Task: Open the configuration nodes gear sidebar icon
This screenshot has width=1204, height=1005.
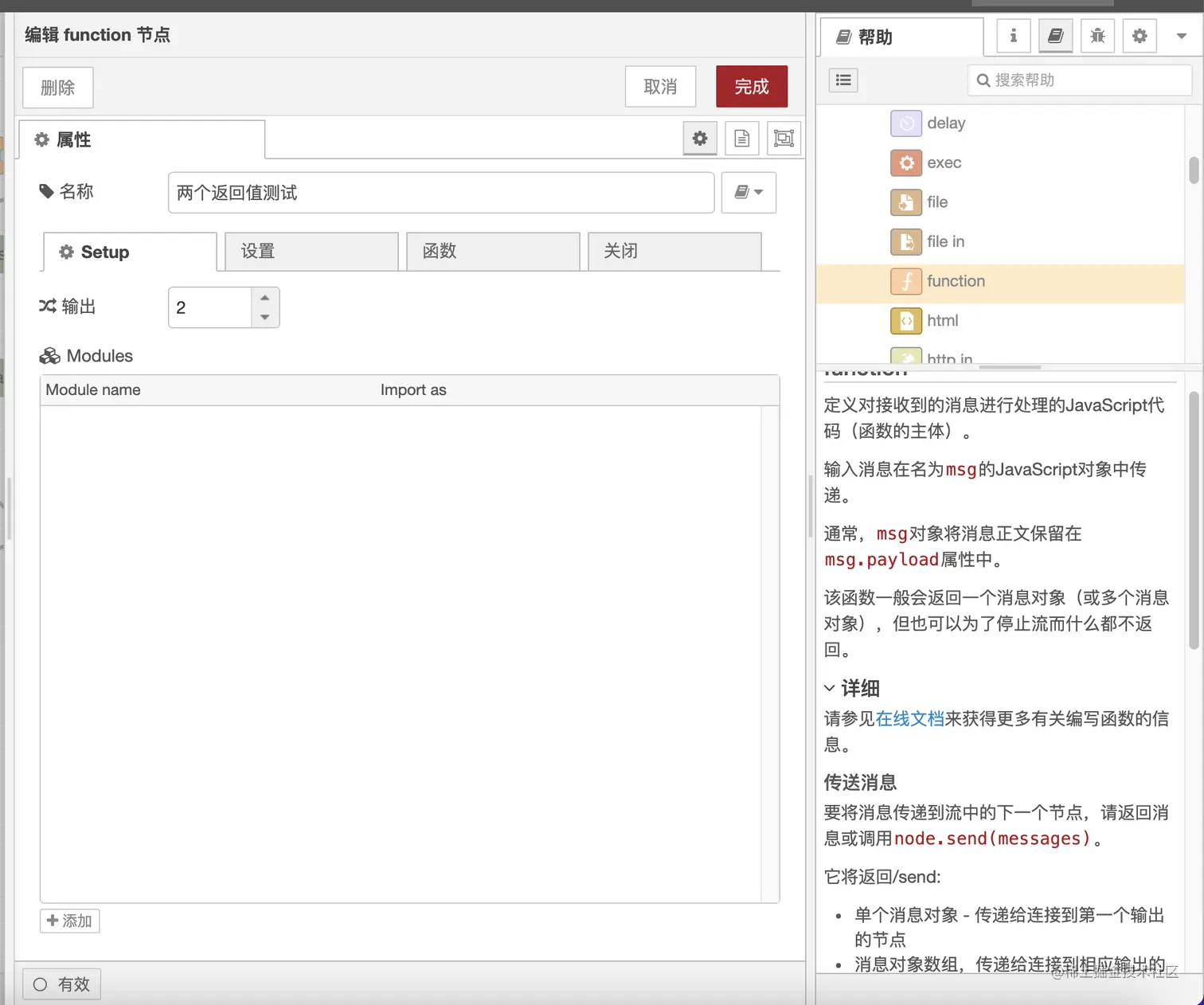Action: click(1139, 36)
